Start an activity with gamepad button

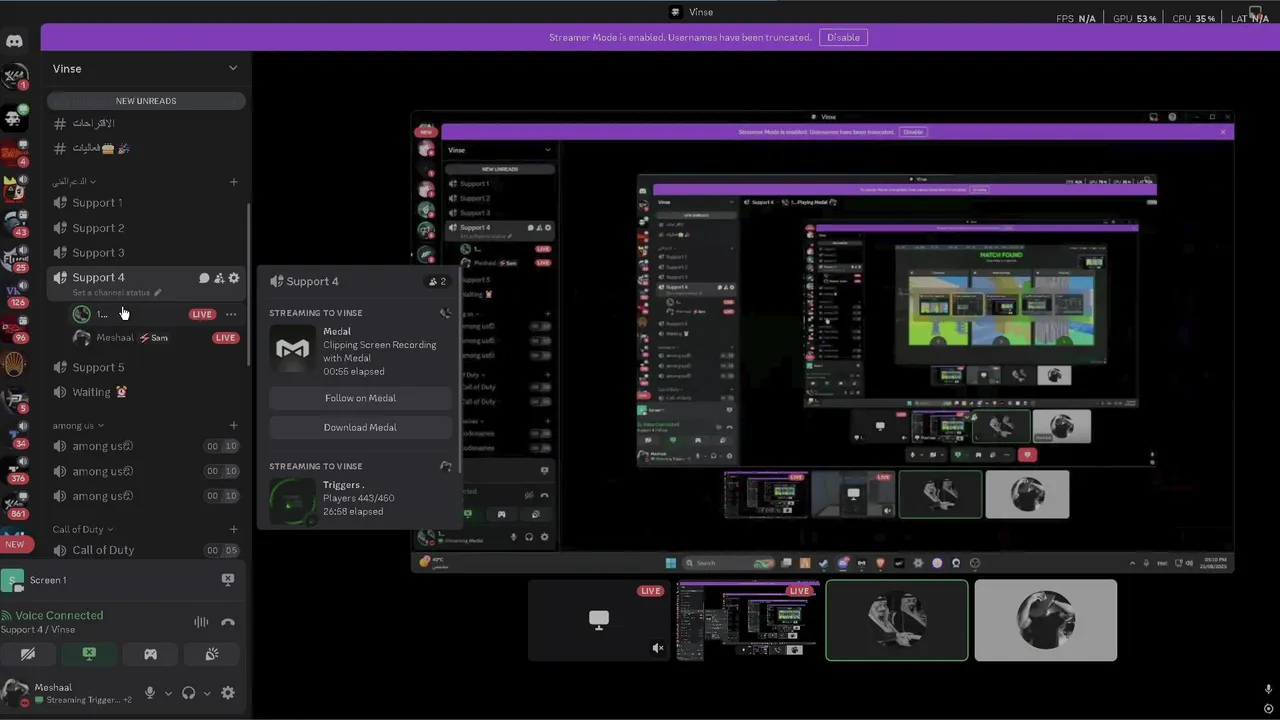150,654
